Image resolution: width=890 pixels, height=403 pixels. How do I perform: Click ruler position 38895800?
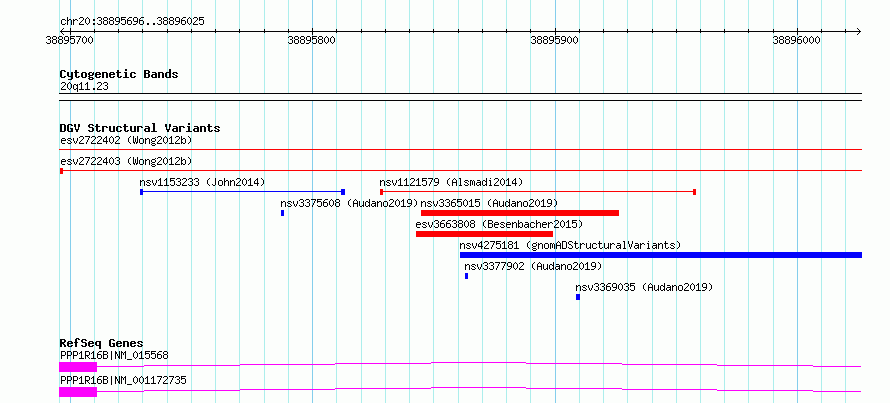coord(312,41)
